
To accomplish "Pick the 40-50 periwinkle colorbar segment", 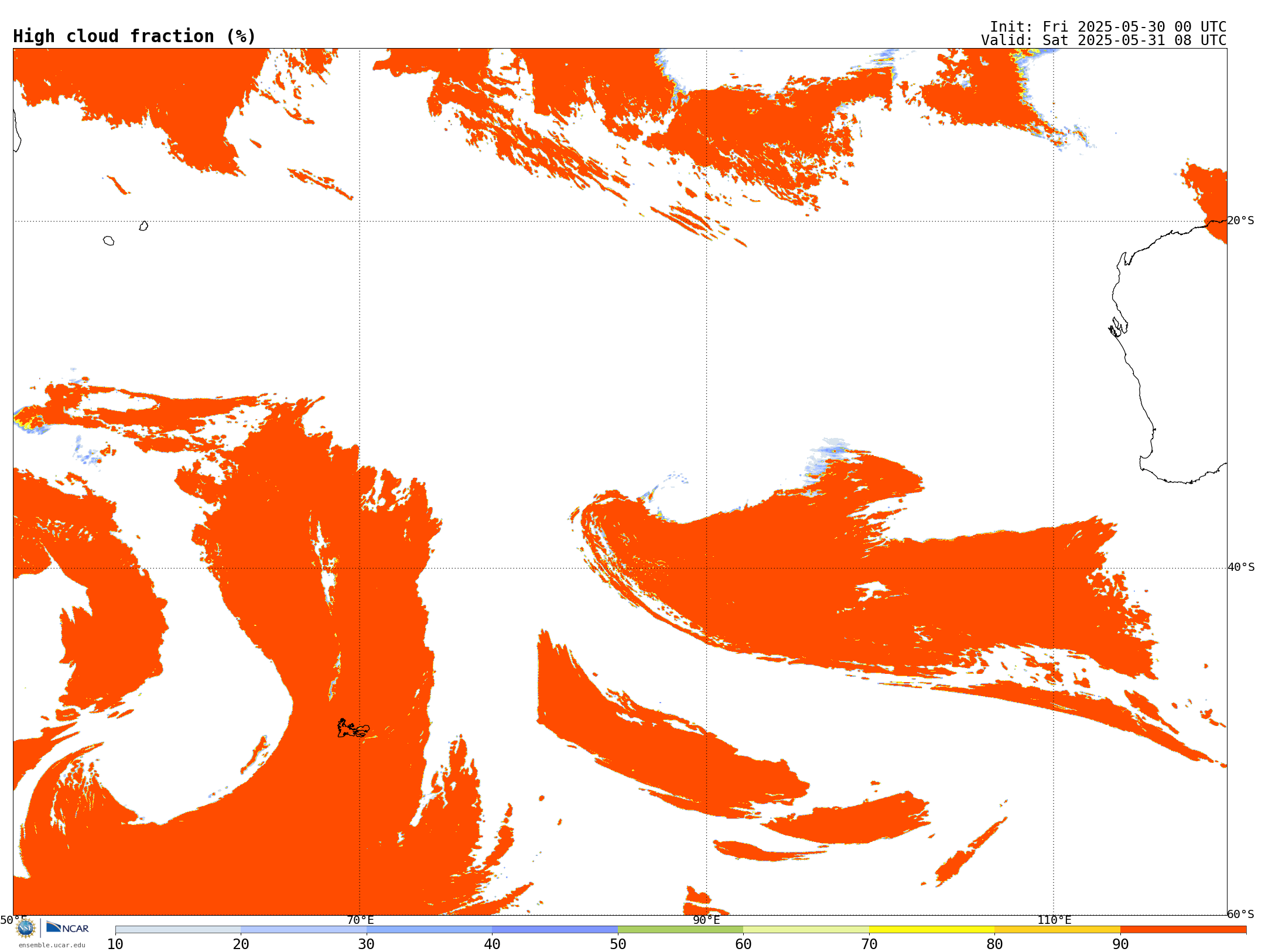I will (x=555, y=930).
